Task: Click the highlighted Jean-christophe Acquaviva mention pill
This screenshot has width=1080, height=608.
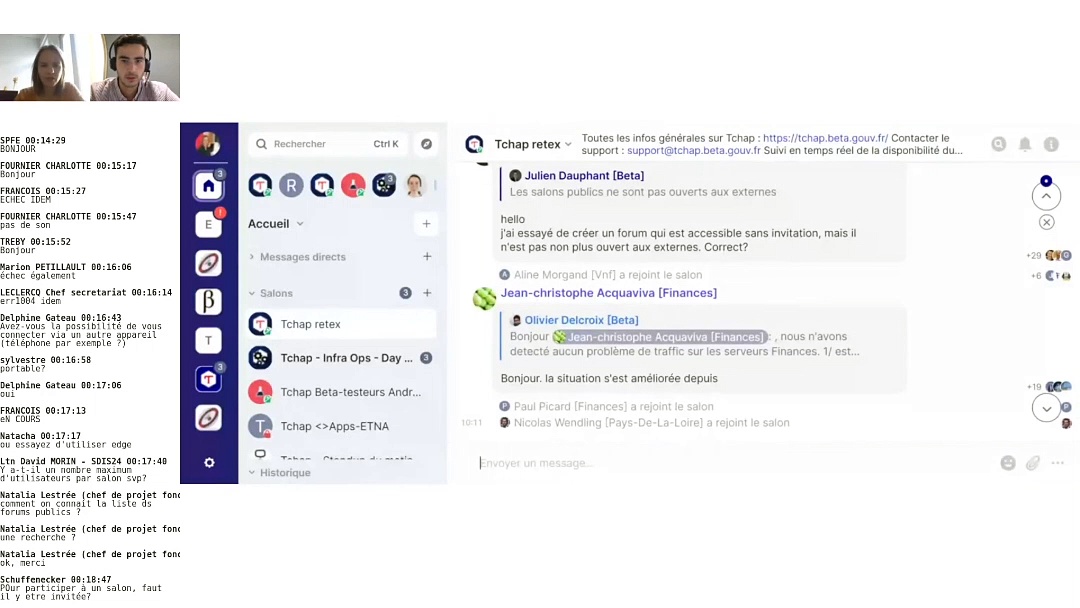Action: coord(659,337)
